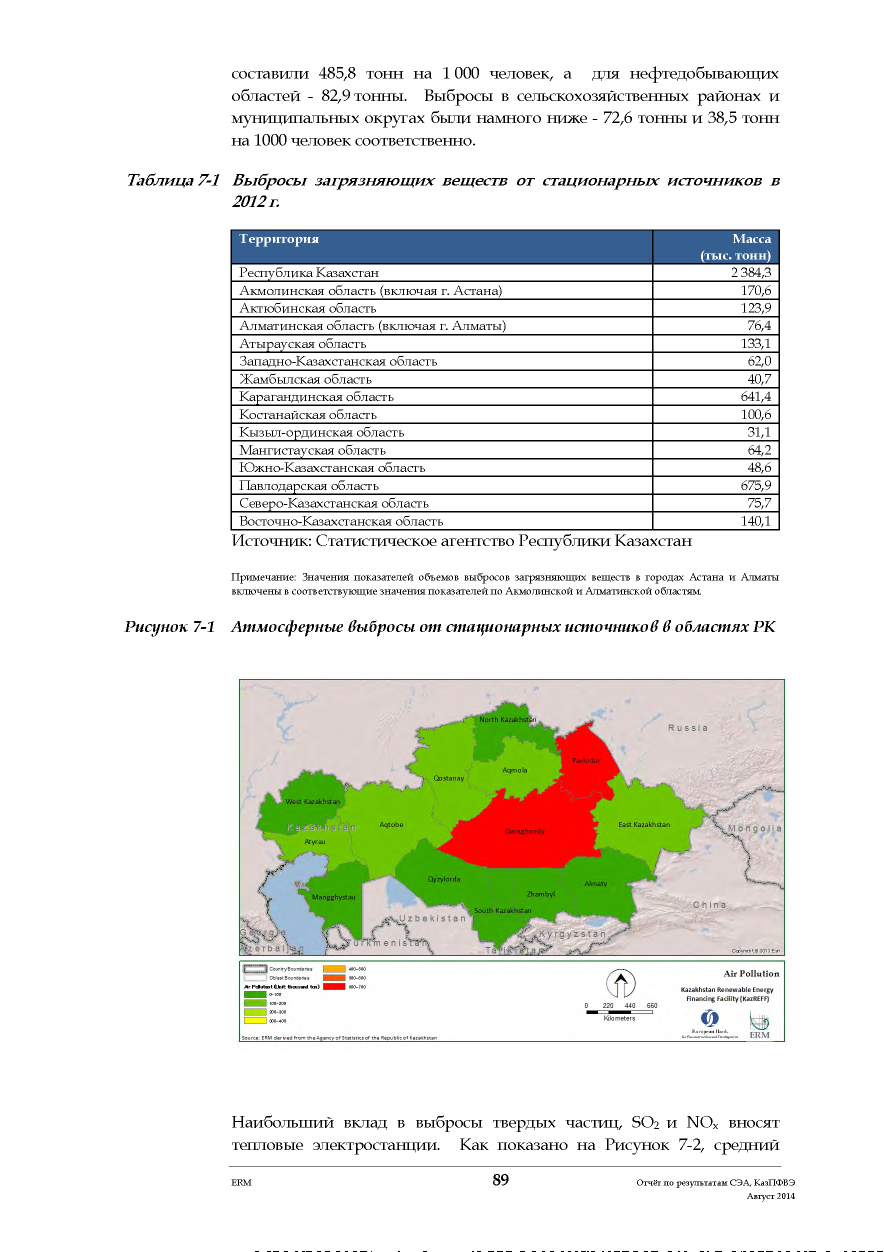Click the 'Атырауская область' row
The image size is (884, 1252).
[x=505, y=343]
